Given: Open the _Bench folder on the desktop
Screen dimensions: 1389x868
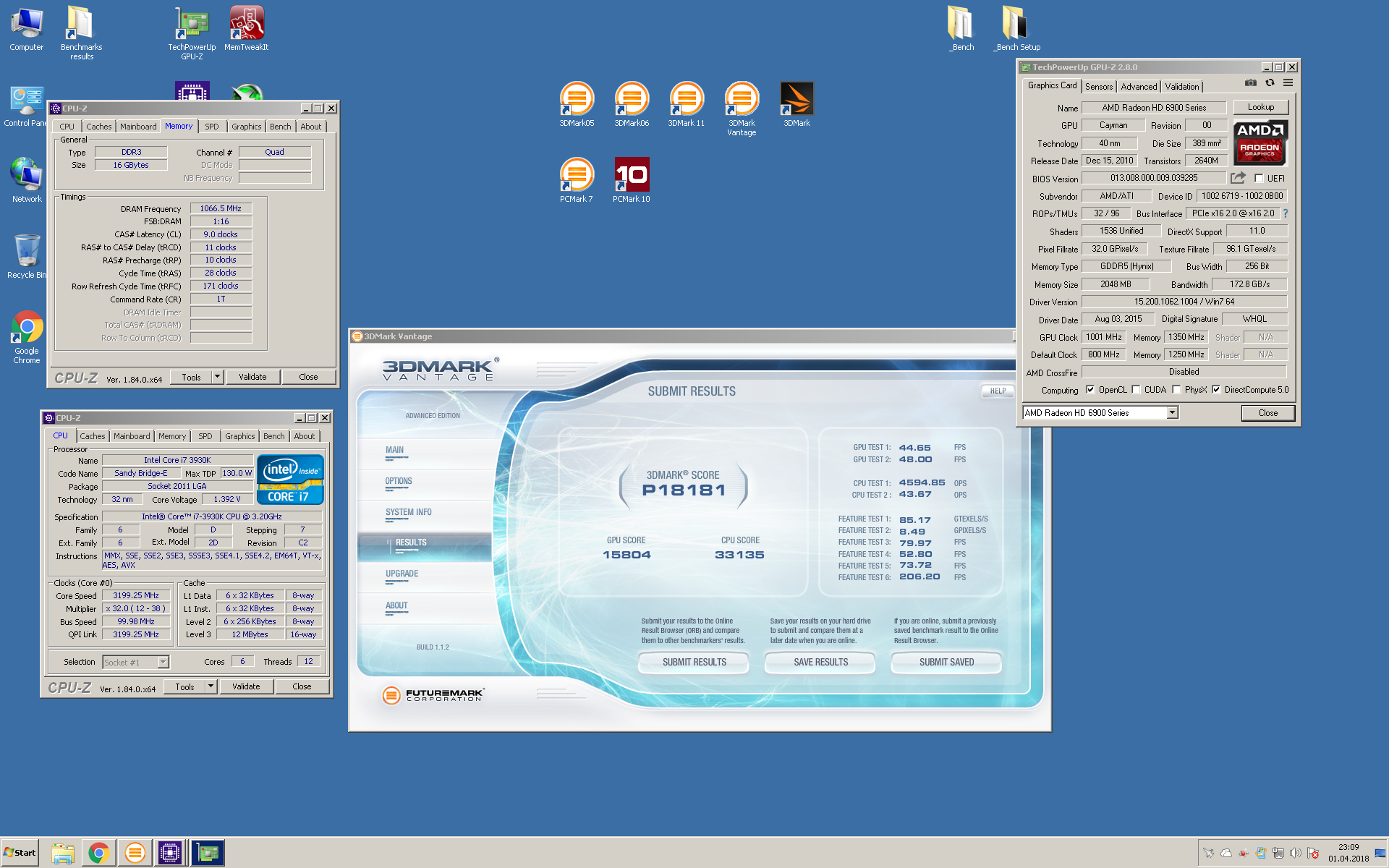Looking at the screenshot, I should tap(961, 29).
